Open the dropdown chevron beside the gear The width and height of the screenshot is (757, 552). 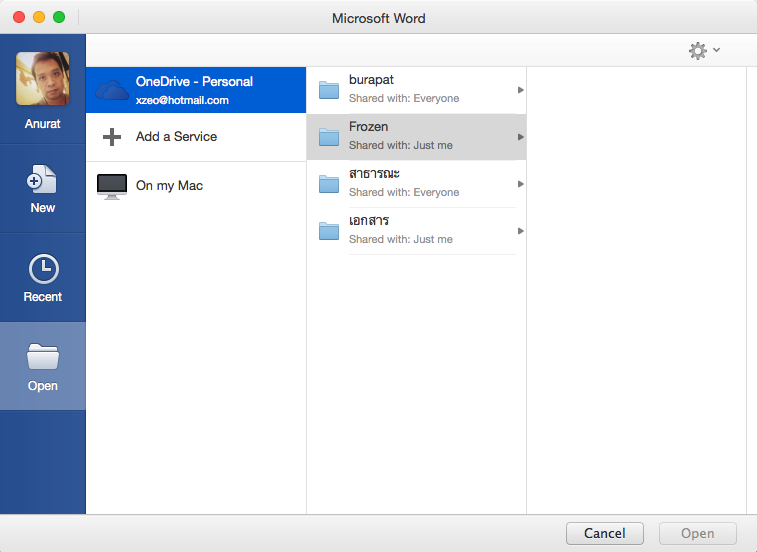[716, 50]
